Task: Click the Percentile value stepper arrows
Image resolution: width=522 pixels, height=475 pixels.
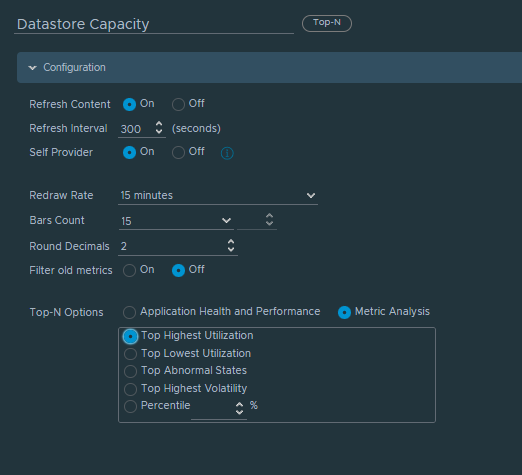Action: tap(239, 408)
